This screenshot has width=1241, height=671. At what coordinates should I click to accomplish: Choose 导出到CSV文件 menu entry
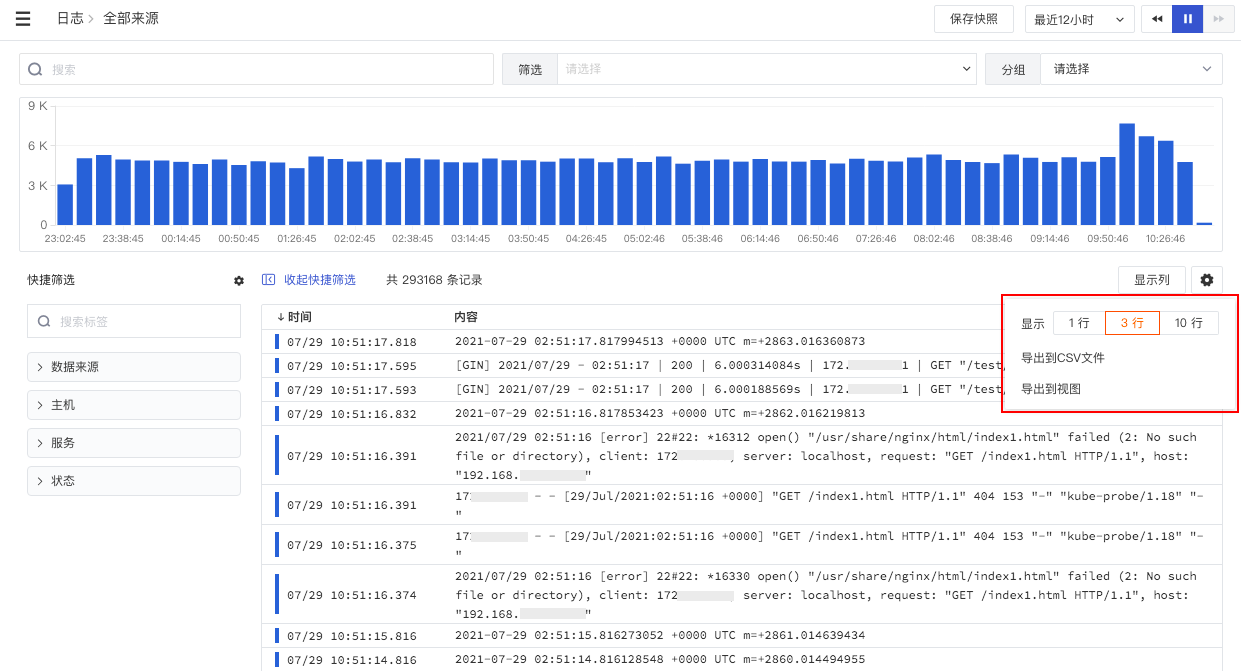pyautogui.click(x=1063, y=358)
